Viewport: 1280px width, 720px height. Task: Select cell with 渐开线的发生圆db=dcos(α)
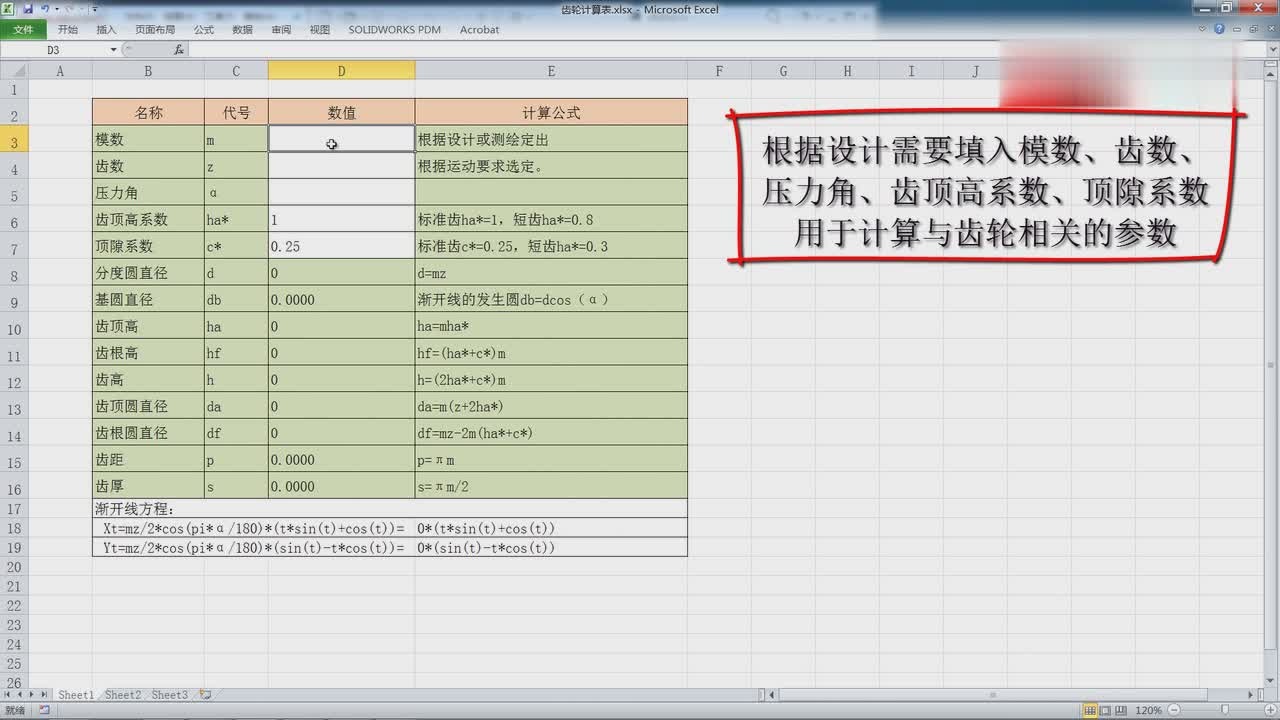(x=551, y=299)
